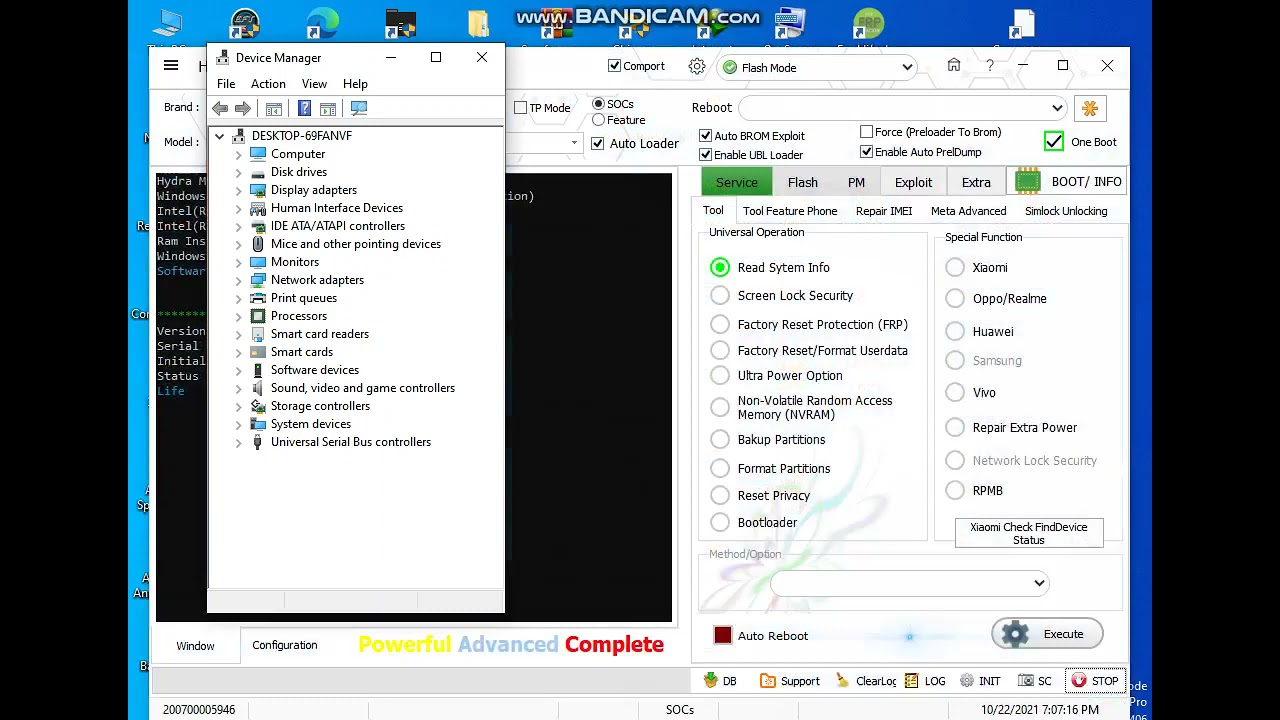Open the Meta Advanced sub-tab
Image resolution: width=1280 pixels, height=720 pixels.
968,211
